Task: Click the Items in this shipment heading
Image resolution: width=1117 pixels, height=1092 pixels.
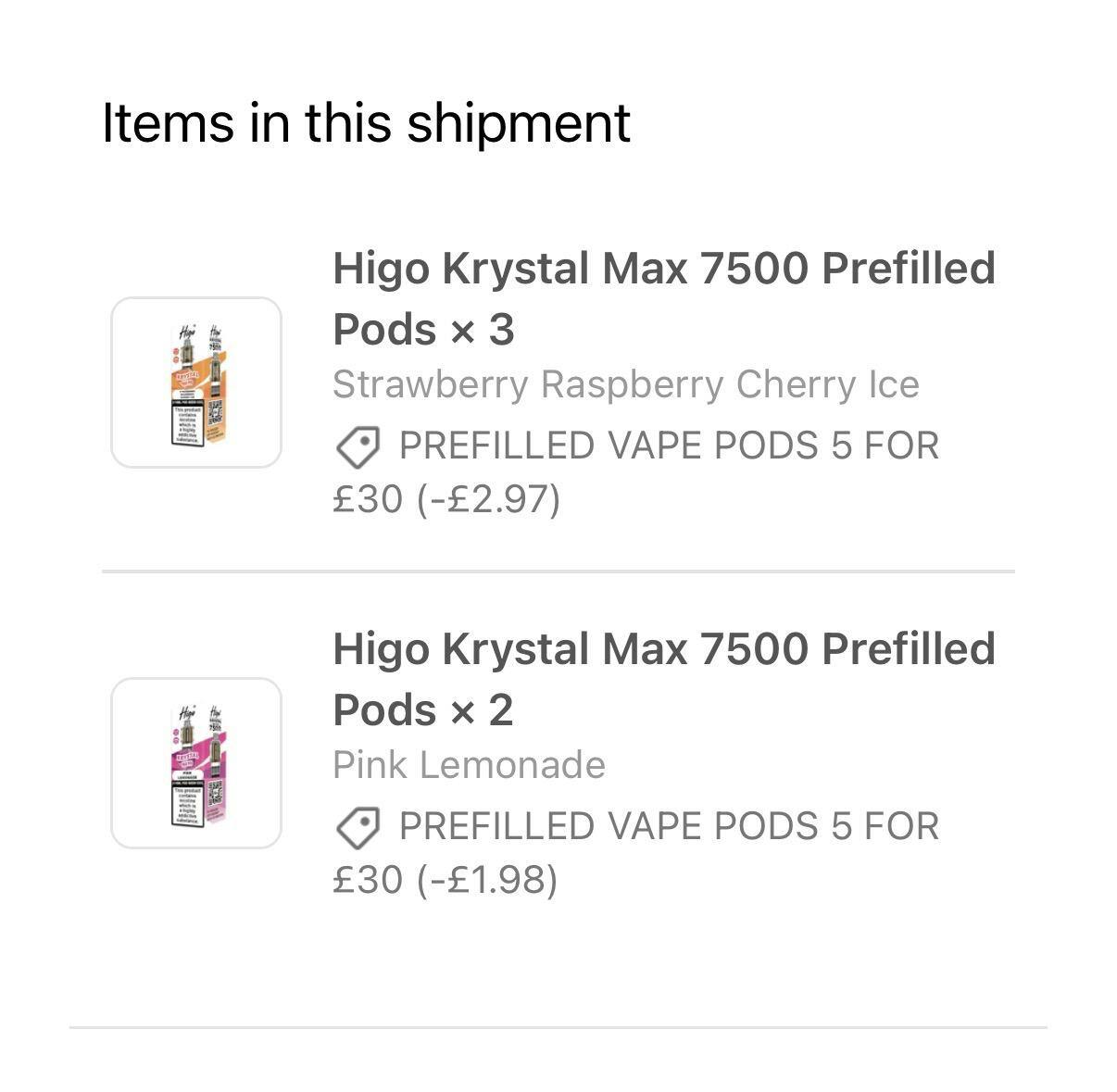Action: (366, 122)
